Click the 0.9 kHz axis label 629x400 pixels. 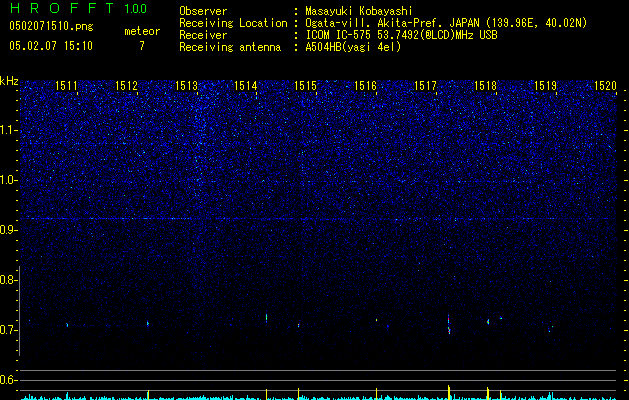(8, 230)
